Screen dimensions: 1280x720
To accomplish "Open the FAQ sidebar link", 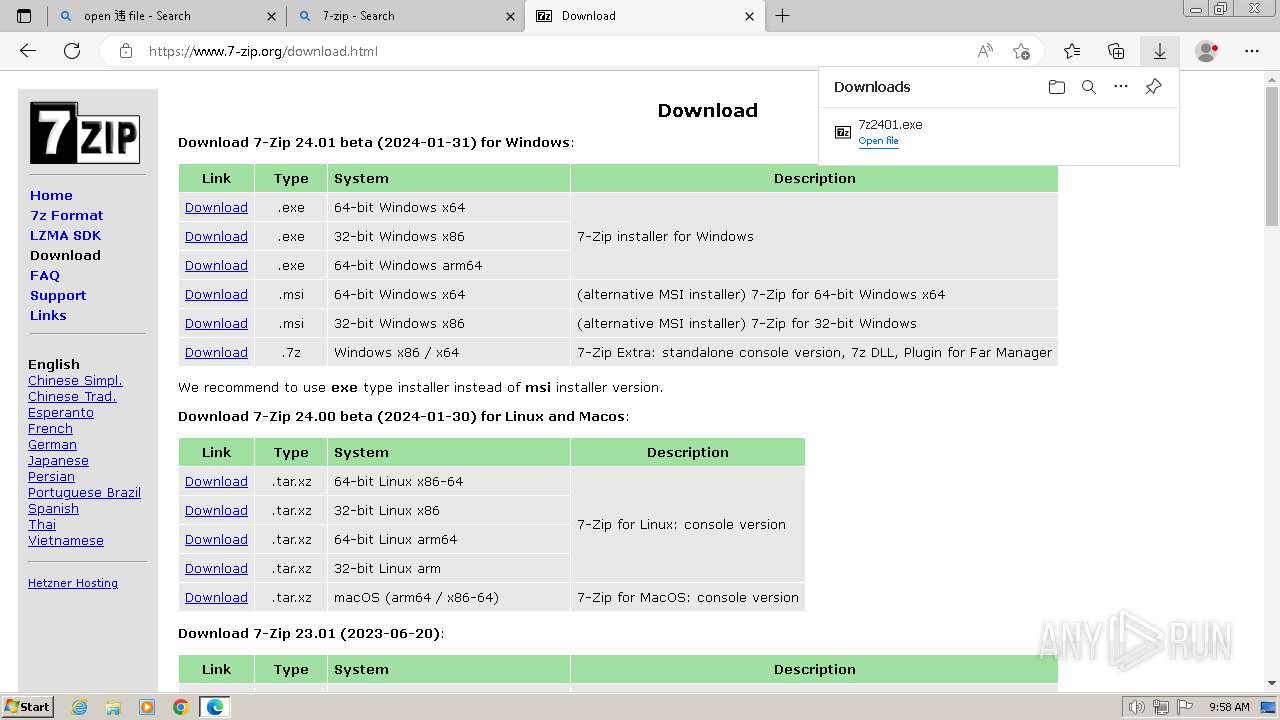I will tap(45, 275).
